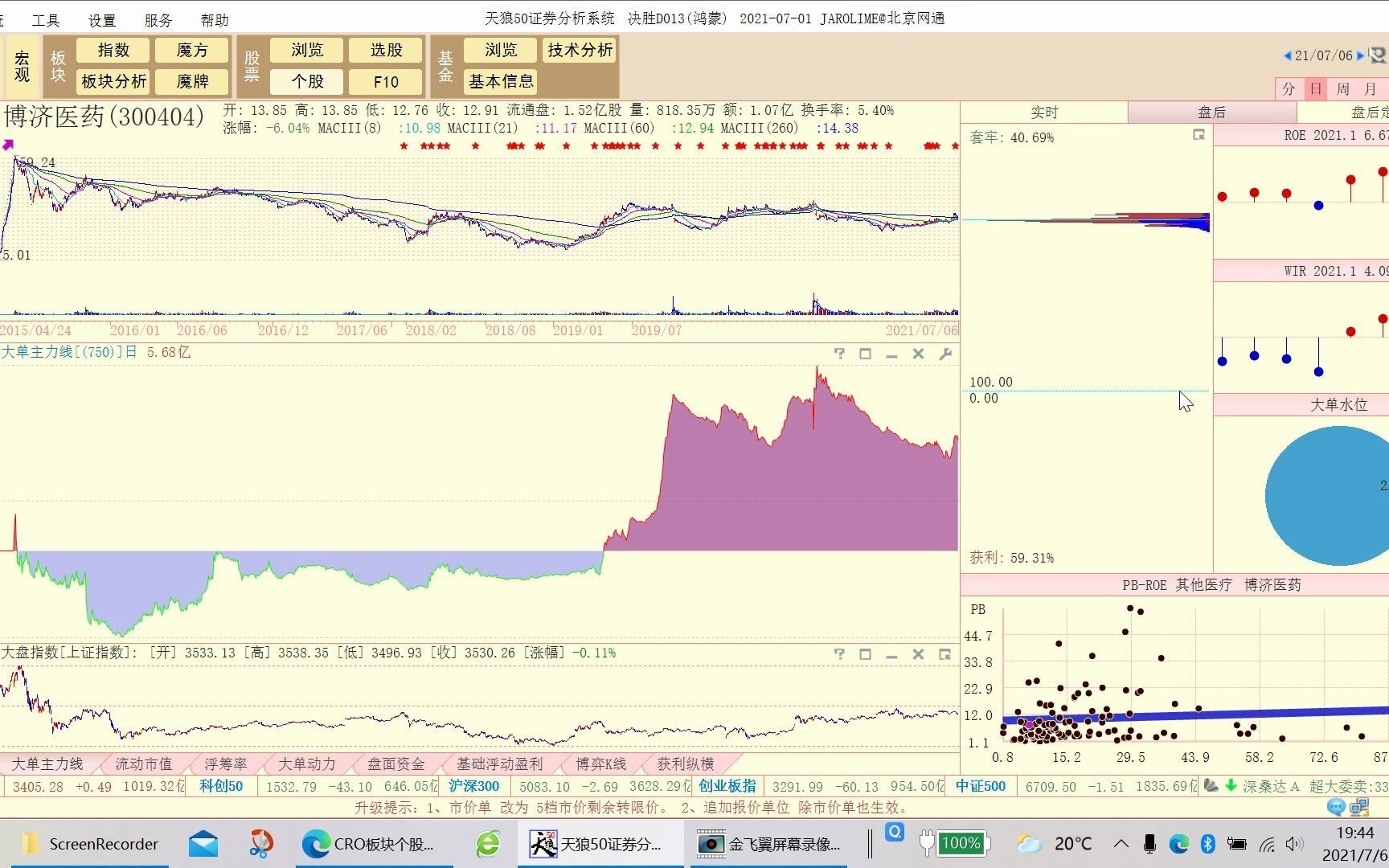Select the 个股 button

coord(307,81)
